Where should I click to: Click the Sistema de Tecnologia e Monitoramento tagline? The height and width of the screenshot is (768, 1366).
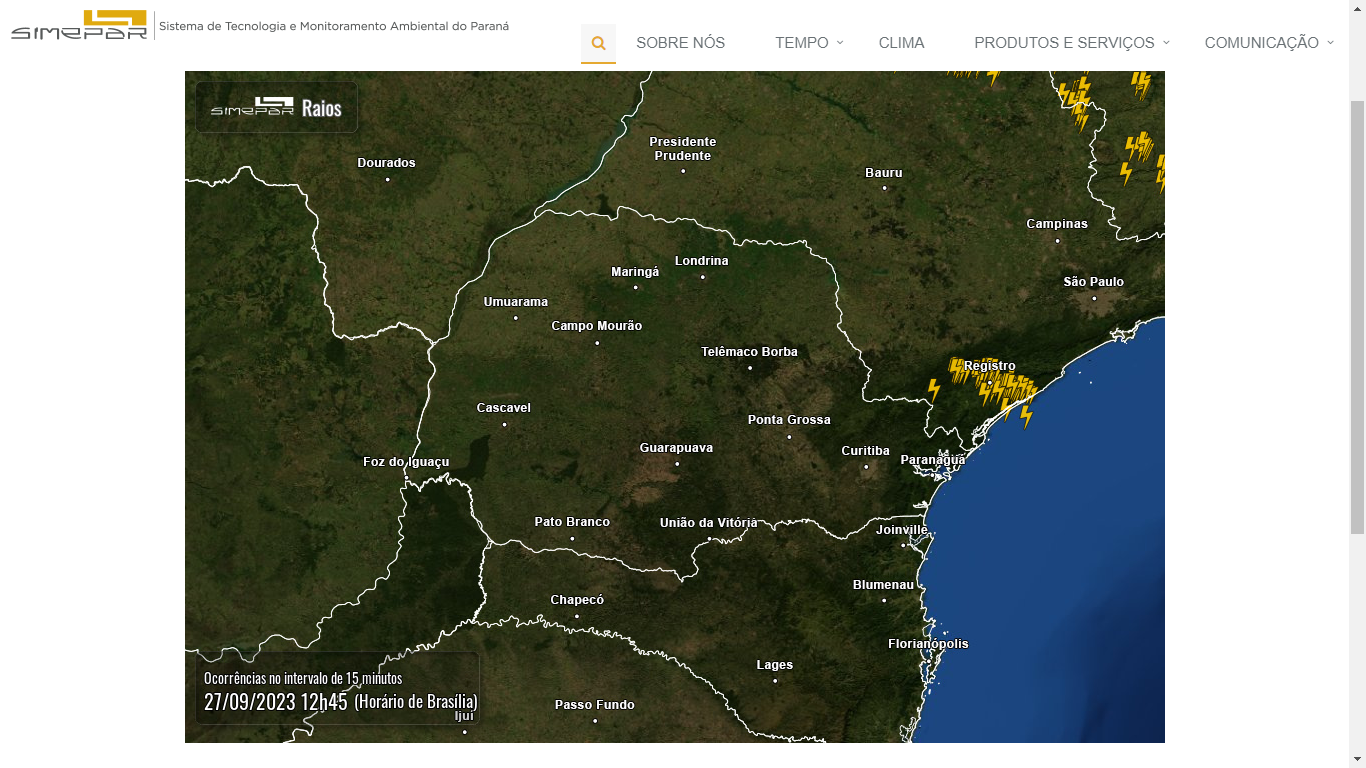pyautogui.click(x=334, y=26)
